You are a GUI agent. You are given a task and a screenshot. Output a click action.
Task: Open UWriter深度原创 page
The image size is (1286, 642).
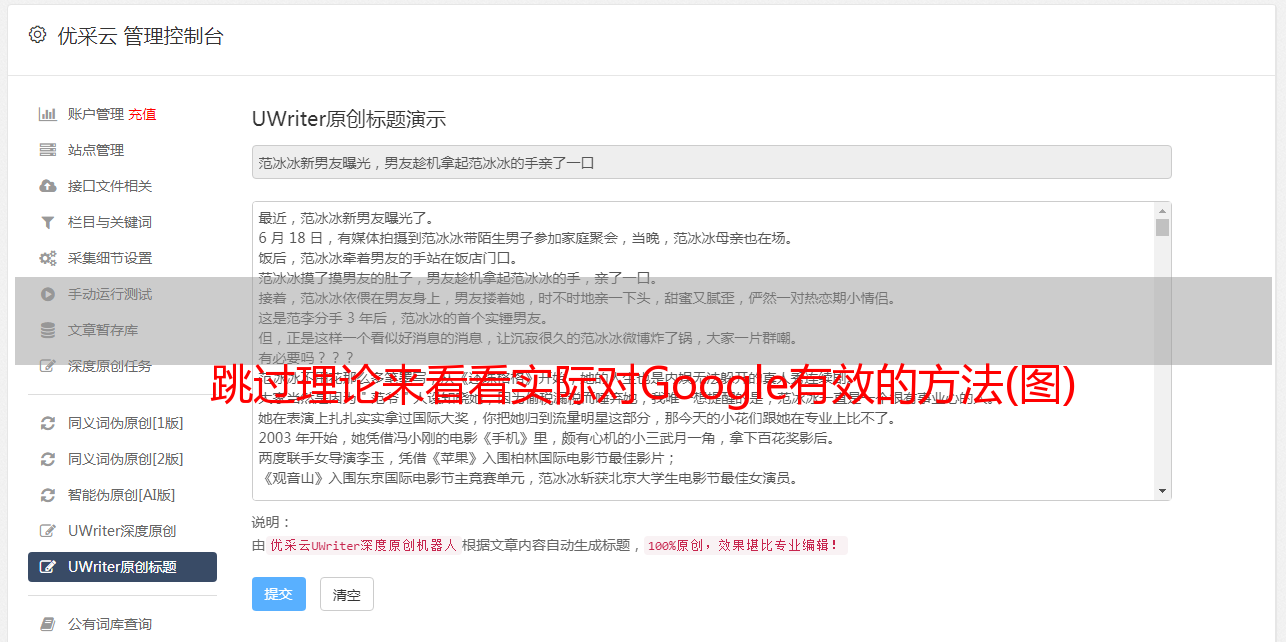(x=122, y=531)
